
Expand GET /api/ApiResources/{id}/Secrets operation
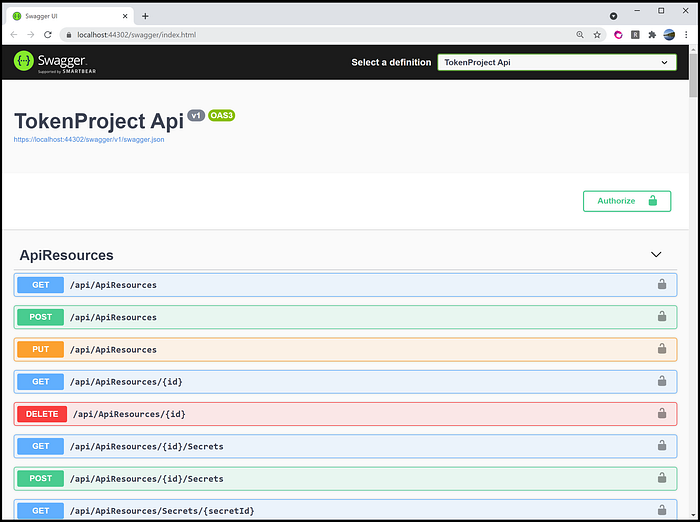pyautogui.click(x=345, y=446)
